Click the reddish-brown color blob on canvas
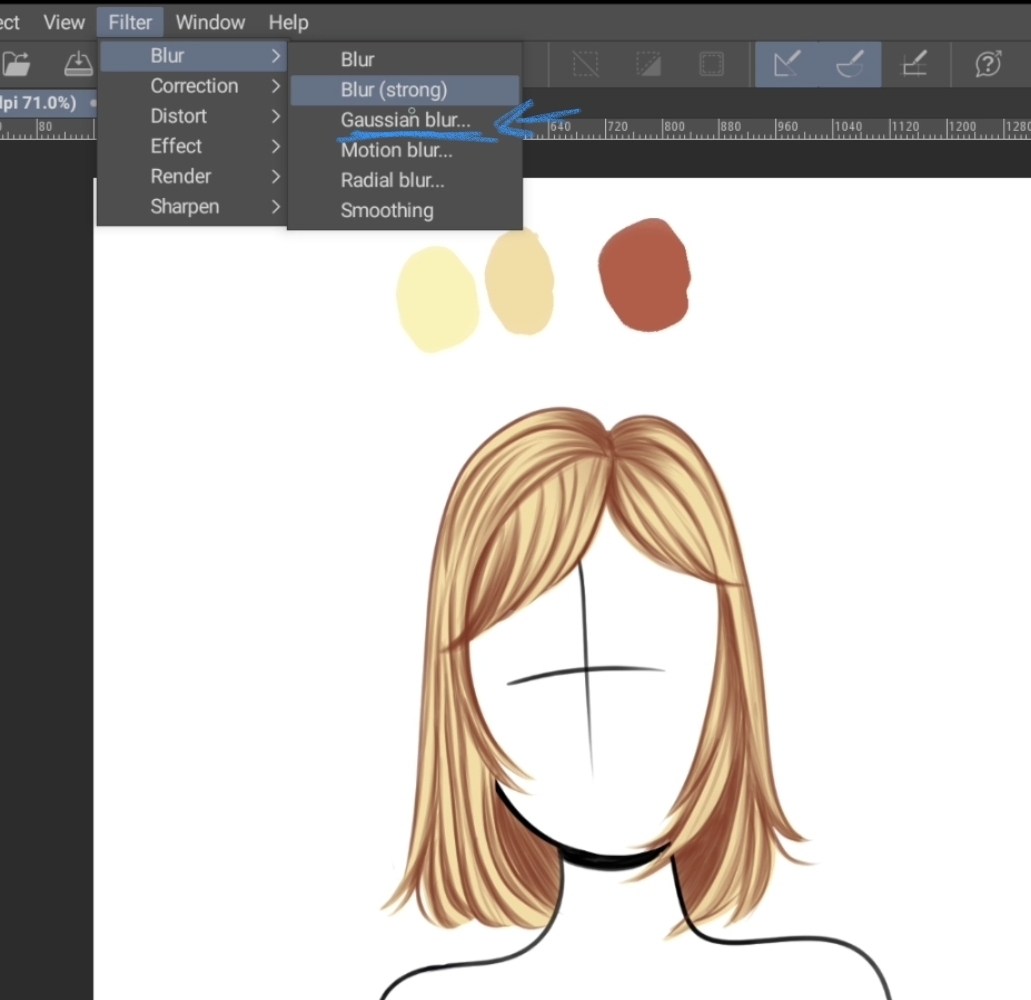 click(644, 275)
